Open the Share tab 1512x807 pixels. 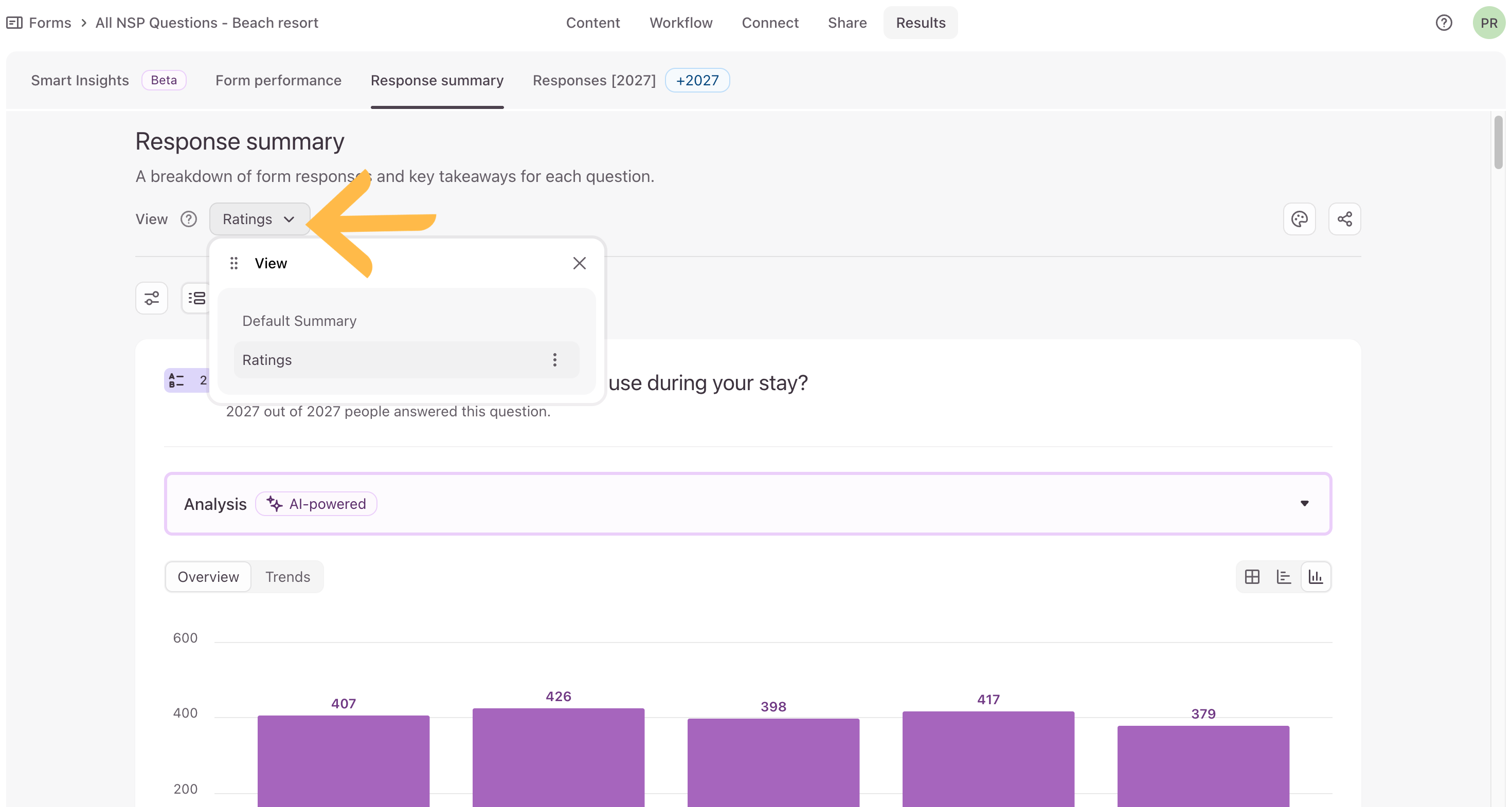[x=847, y=23]
